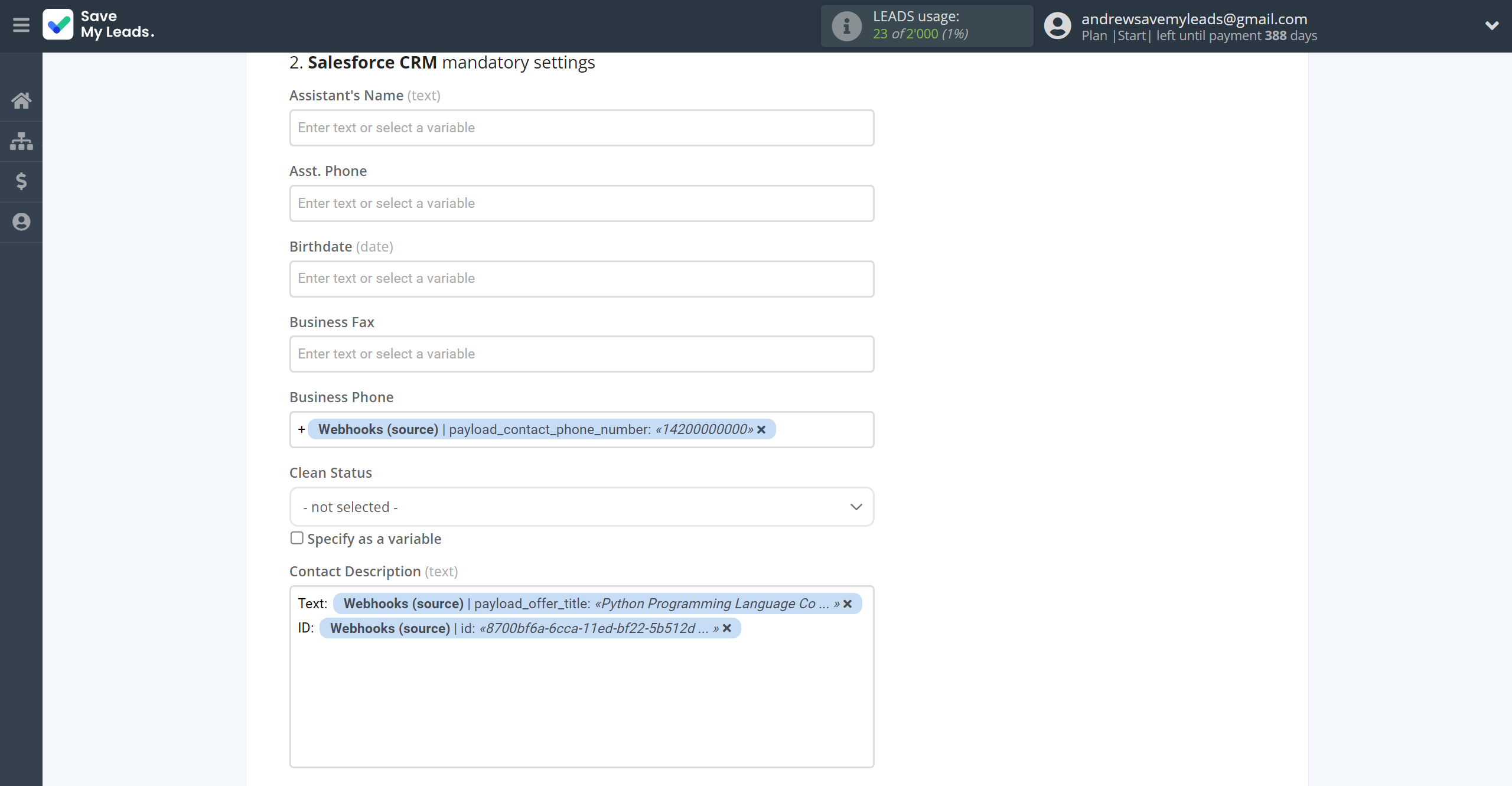Click the Asst. Phone input field
This screenshot has width=1512, height=786.
coord(582,202)
